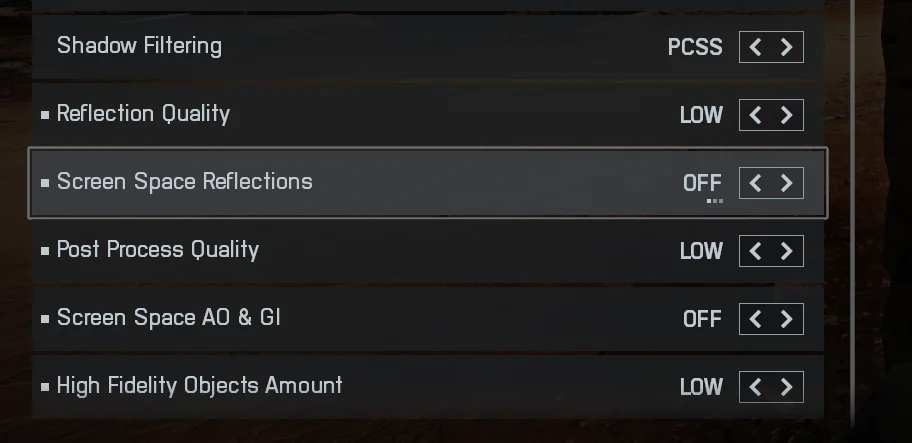The height and width of the screenshot is (443, 912).
Task: Click the Screen Space Reflections label
Action: 184,182
